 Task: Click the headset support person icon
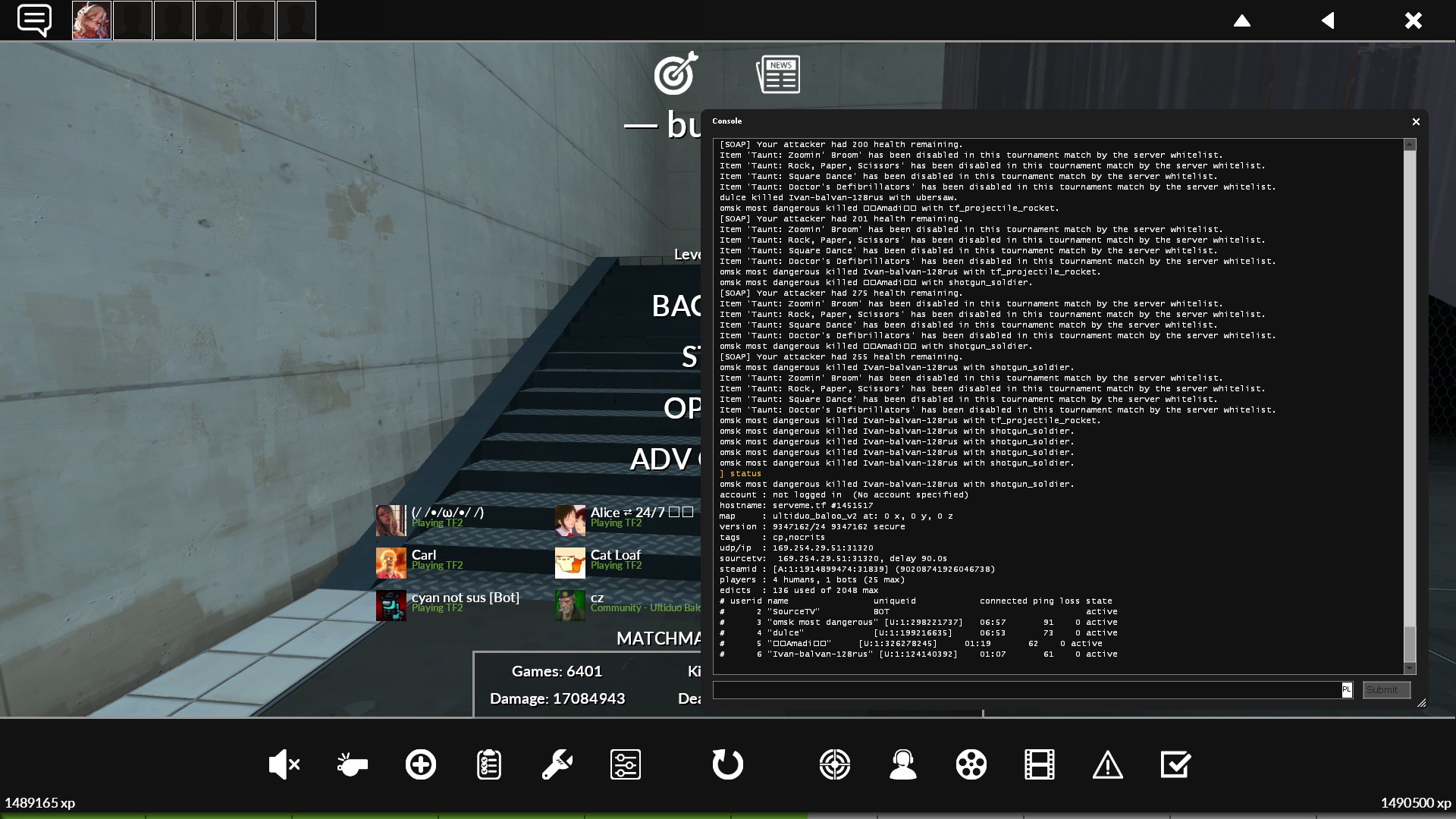(x=903, y=764)
